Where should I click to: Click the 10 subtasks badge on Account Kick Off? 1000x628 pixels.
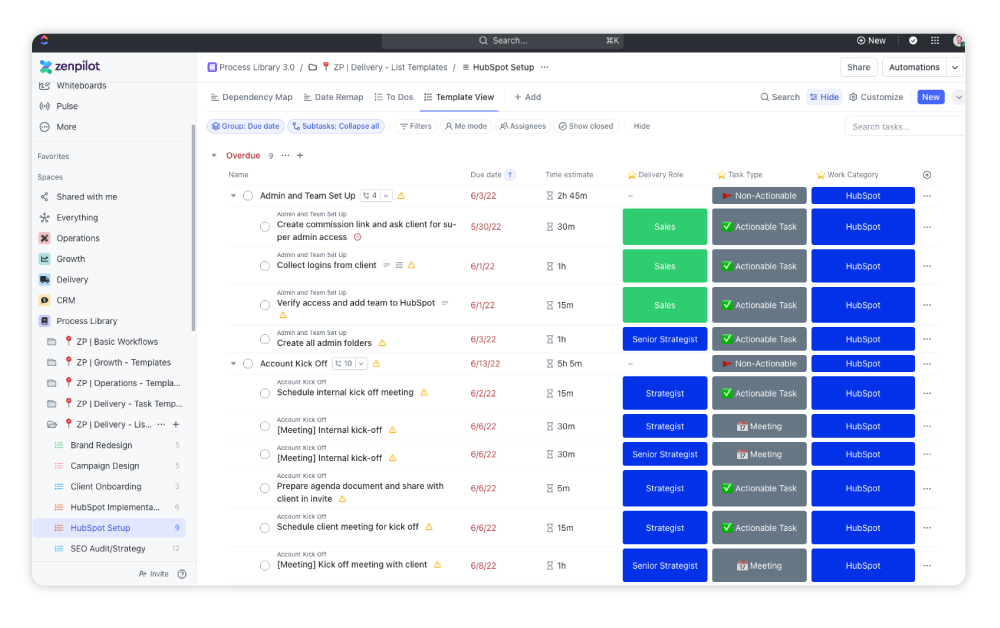tap(344, 363)
